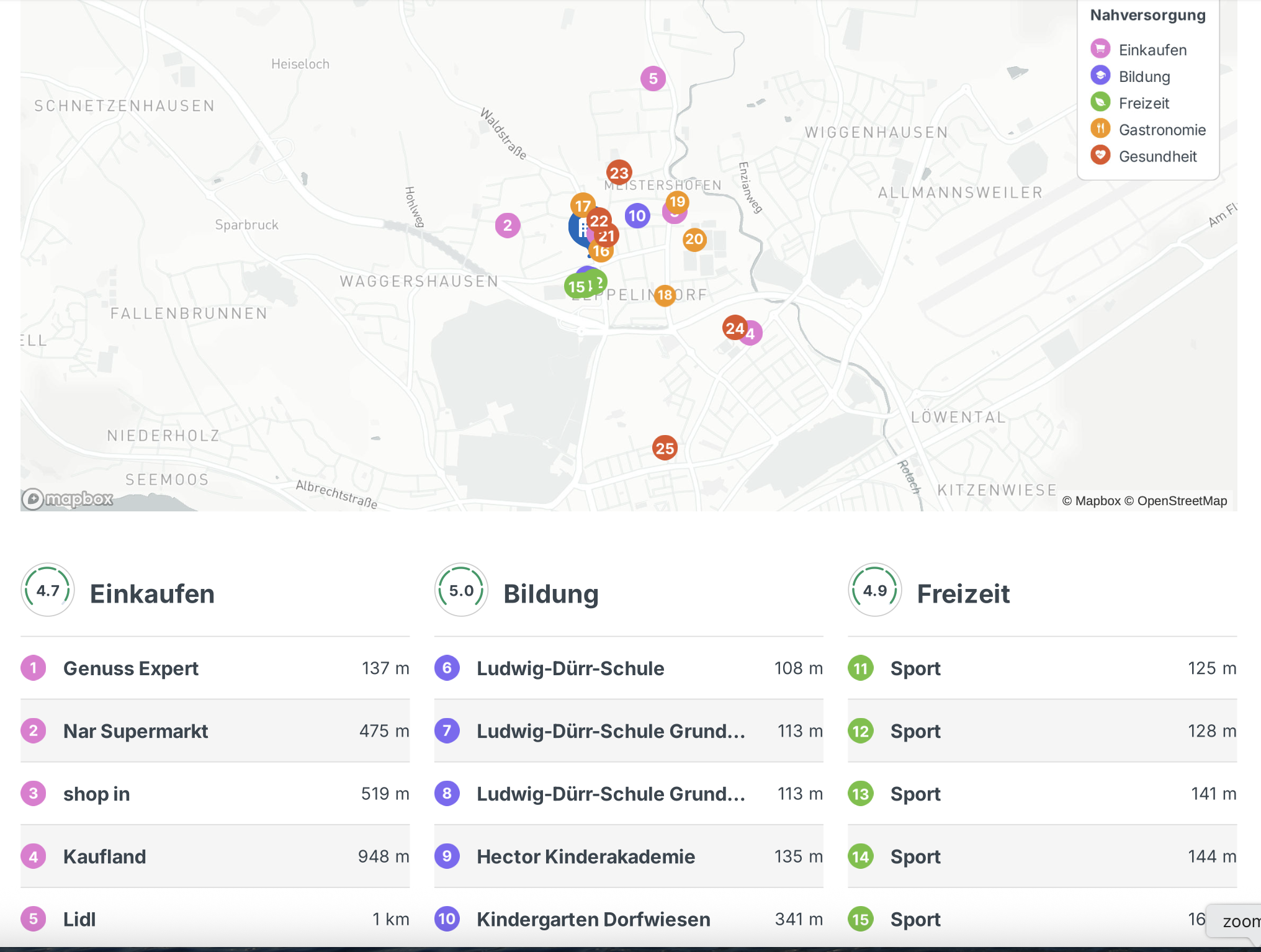The height and width of the screenshot is (952, 1261).
Task: Select purple education marker number 10
Action: tap(637, 216)
